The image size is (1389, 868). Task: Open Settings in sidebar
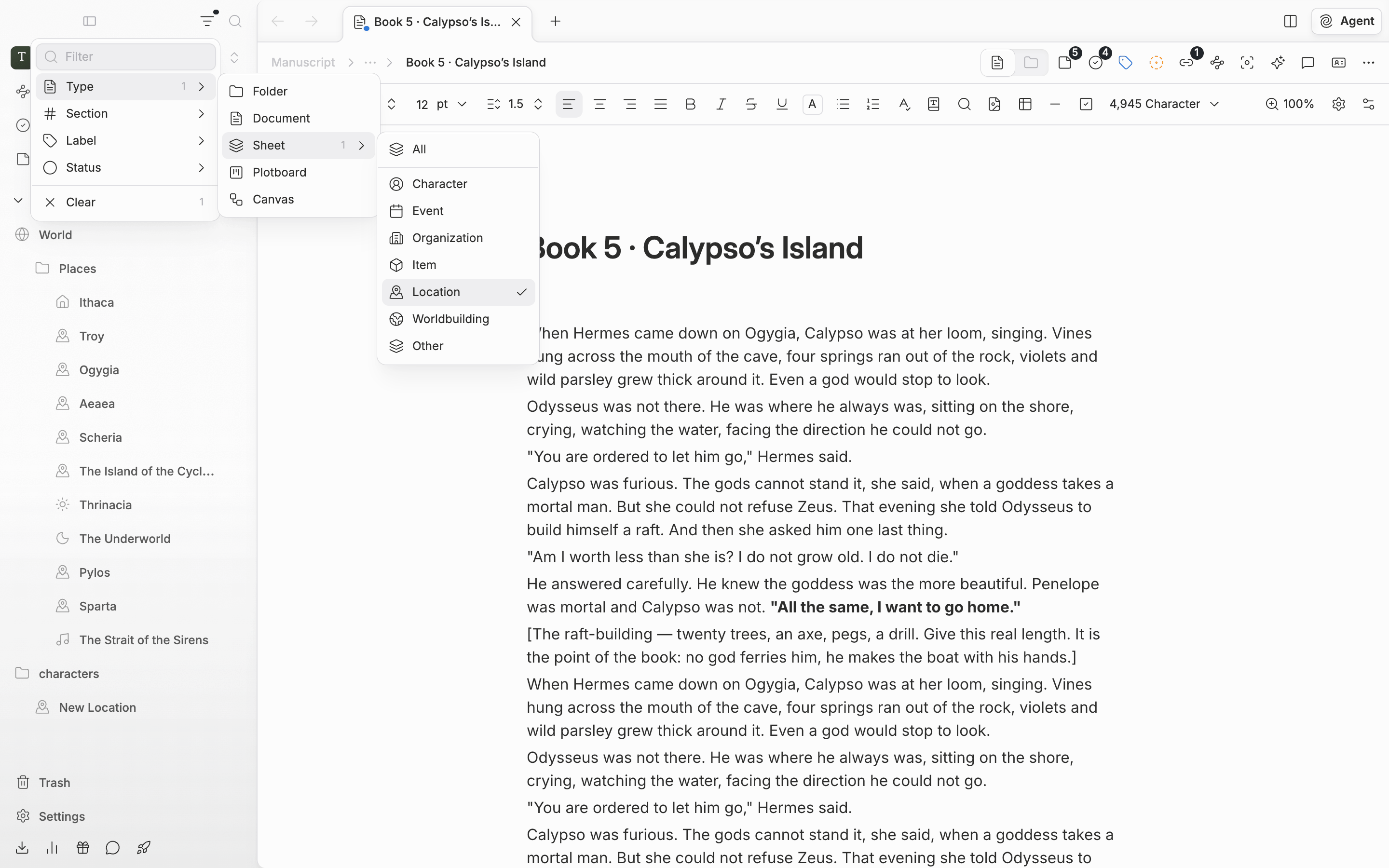(x=61, y=816)
